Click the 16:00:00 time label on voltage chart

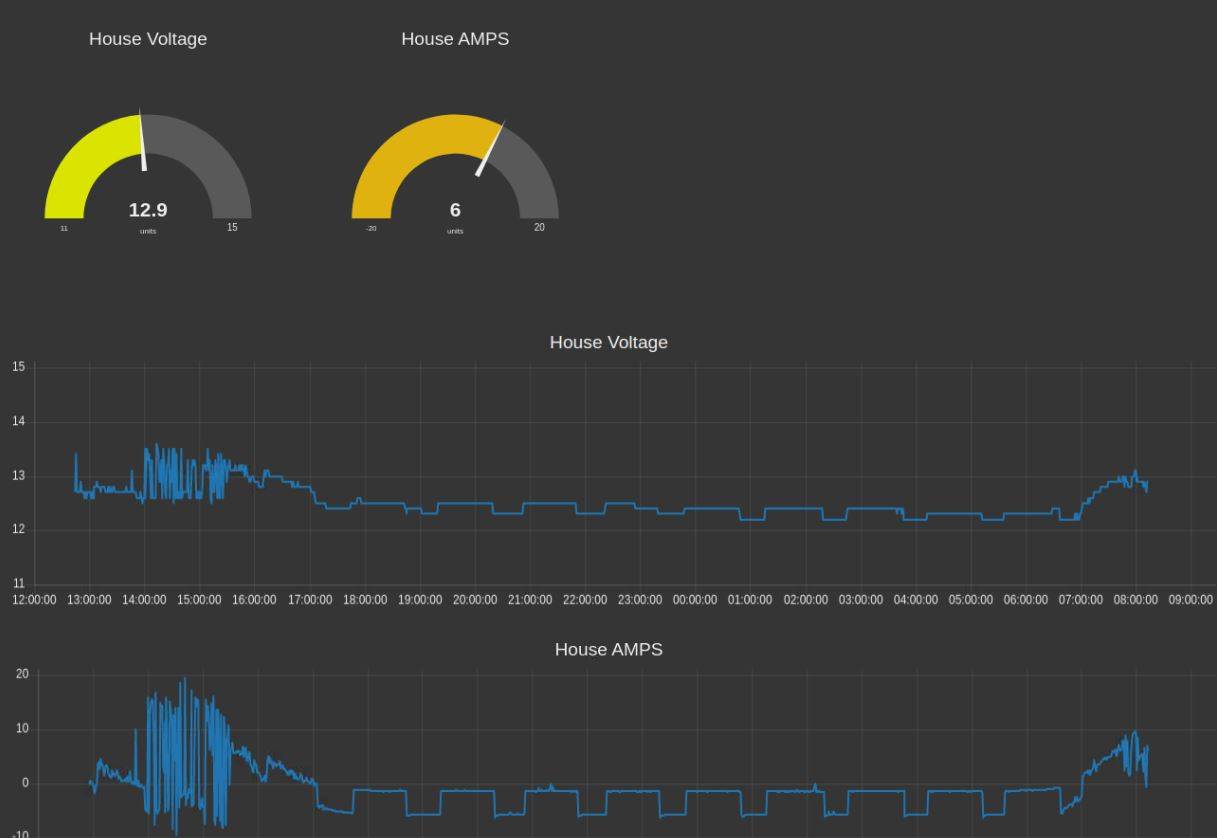(x=254, y=600)
